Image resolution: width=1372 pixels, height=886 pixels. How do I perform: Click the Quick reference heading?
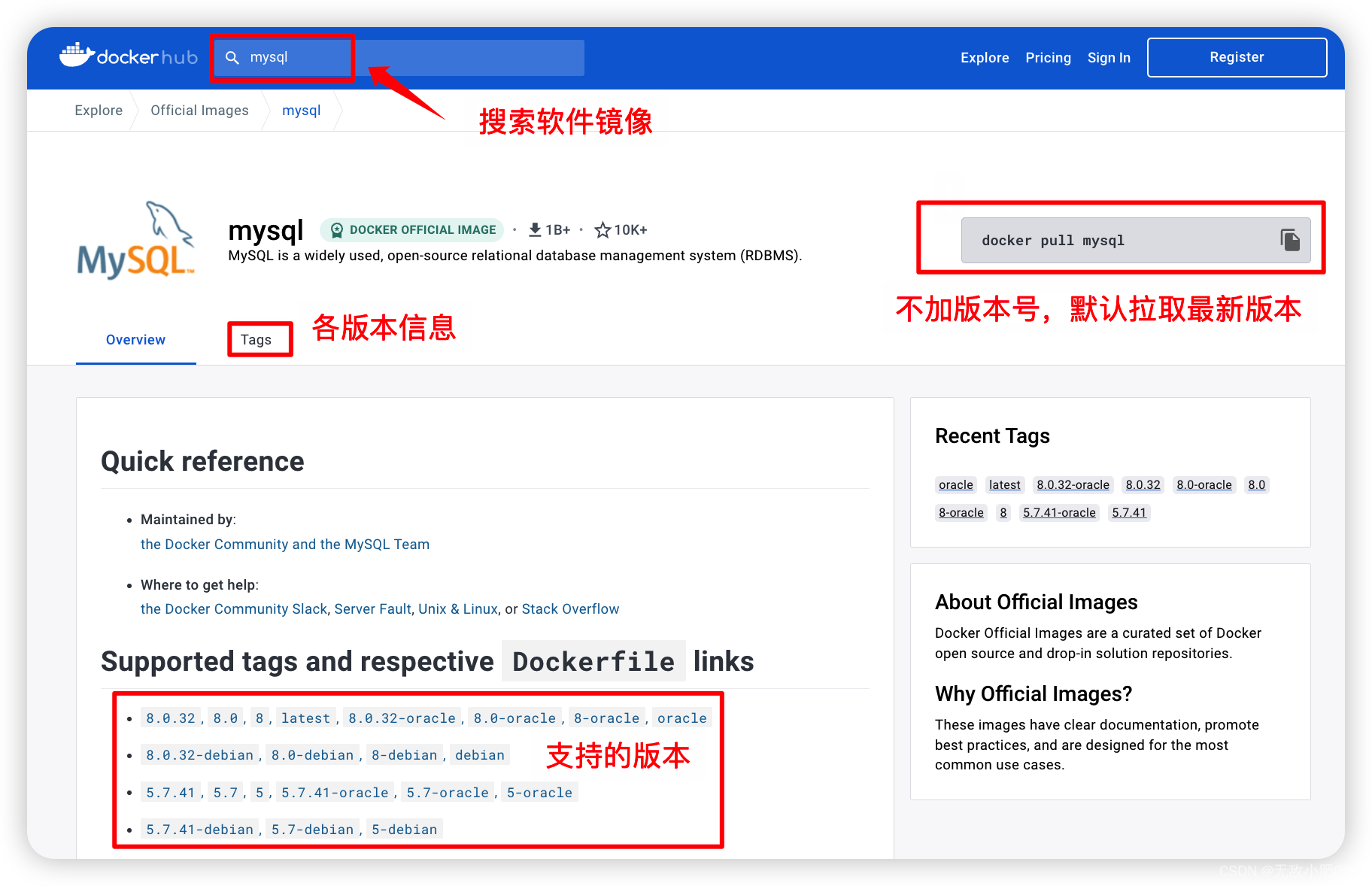point(203,461)
